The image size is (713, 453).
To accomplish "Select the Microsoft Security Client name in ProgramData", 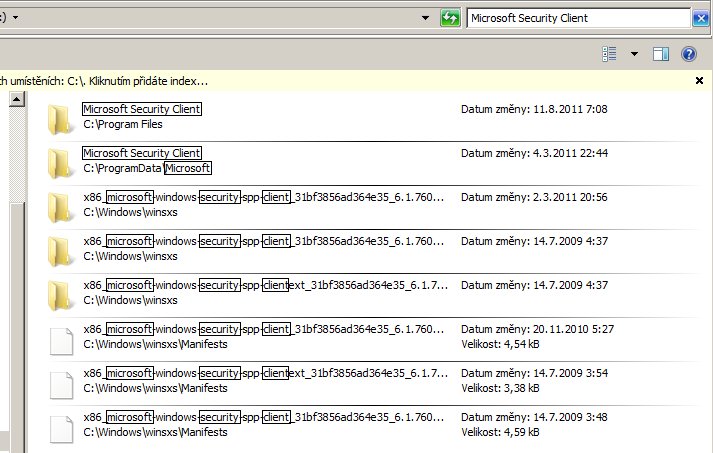I will coord(142,153).
